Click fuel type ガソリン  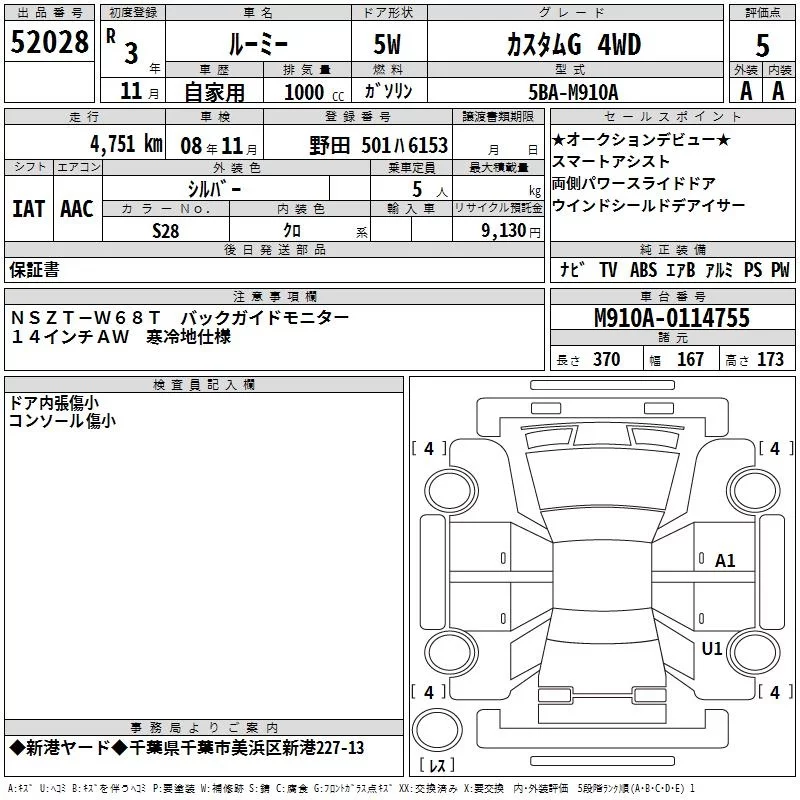(x=388, y=91)
